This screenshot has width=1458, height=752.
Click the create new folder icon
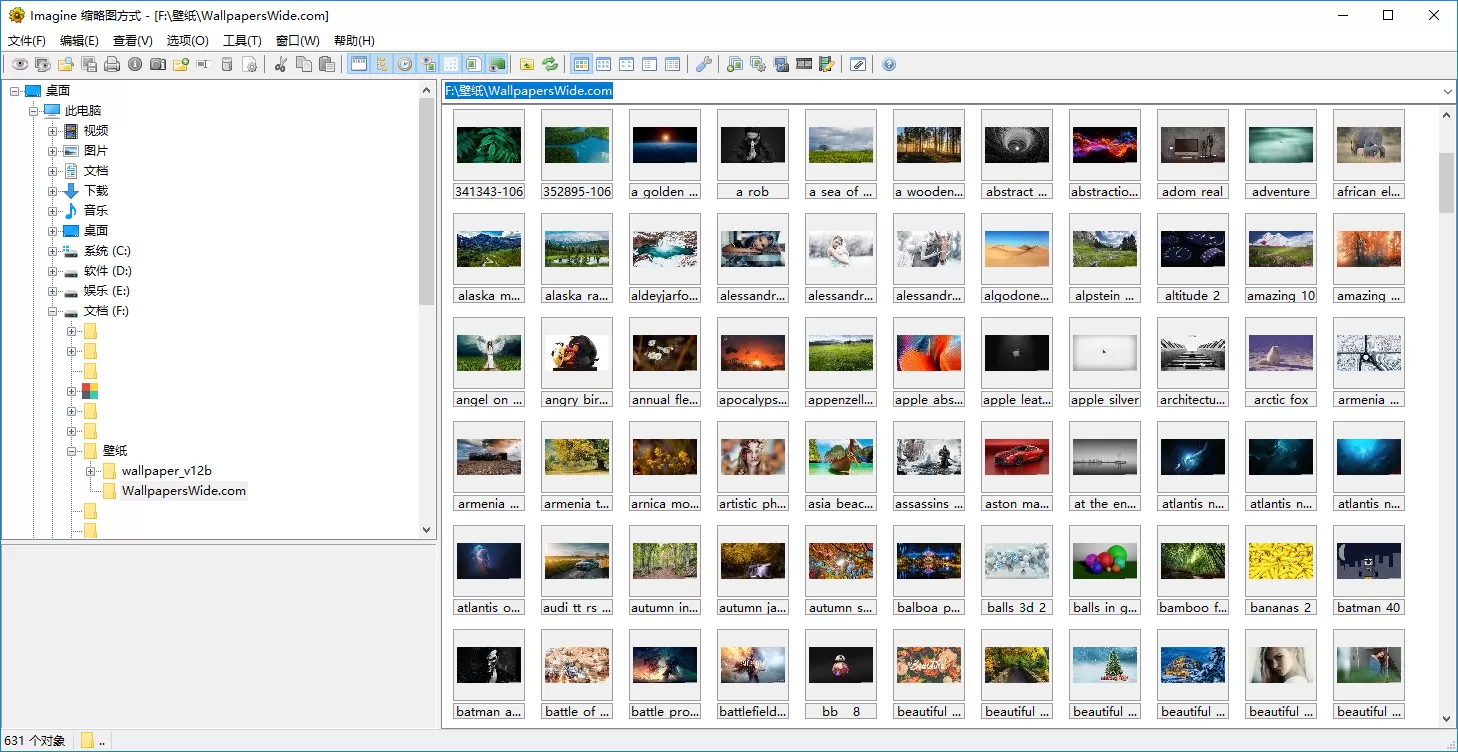pyautogui.click(x=180, y=65)
